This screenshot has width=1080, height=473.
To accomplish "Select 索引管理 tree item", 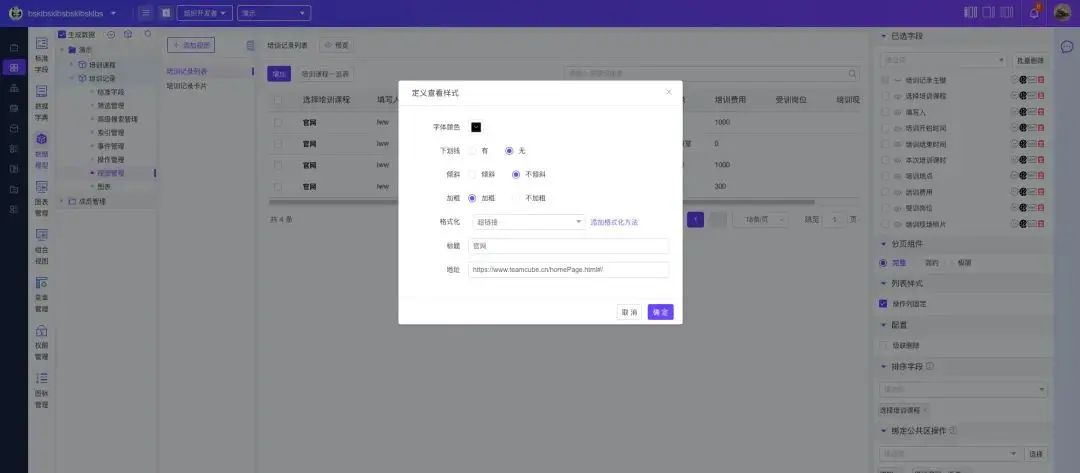I will click(110, 132).
